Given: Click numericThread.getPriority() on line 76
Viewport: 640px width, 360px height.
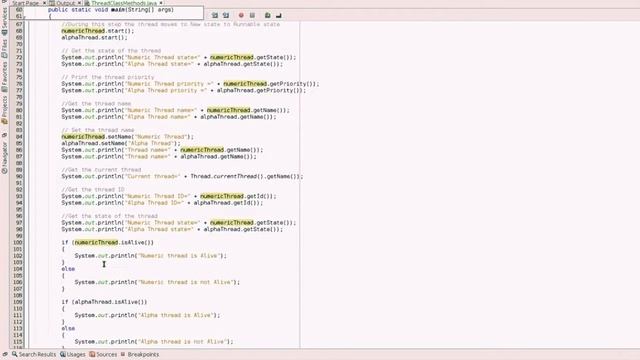Looking at the screenshot, I should pyautogui.click(x=268, y=84).
